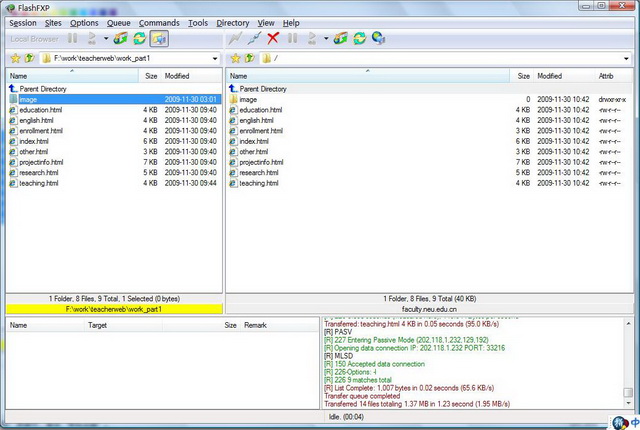The image size is (640, 430).
Task: Click the faculty.neu.edu.cn status label
Action: pyautogui.click(x=429, y=309)
